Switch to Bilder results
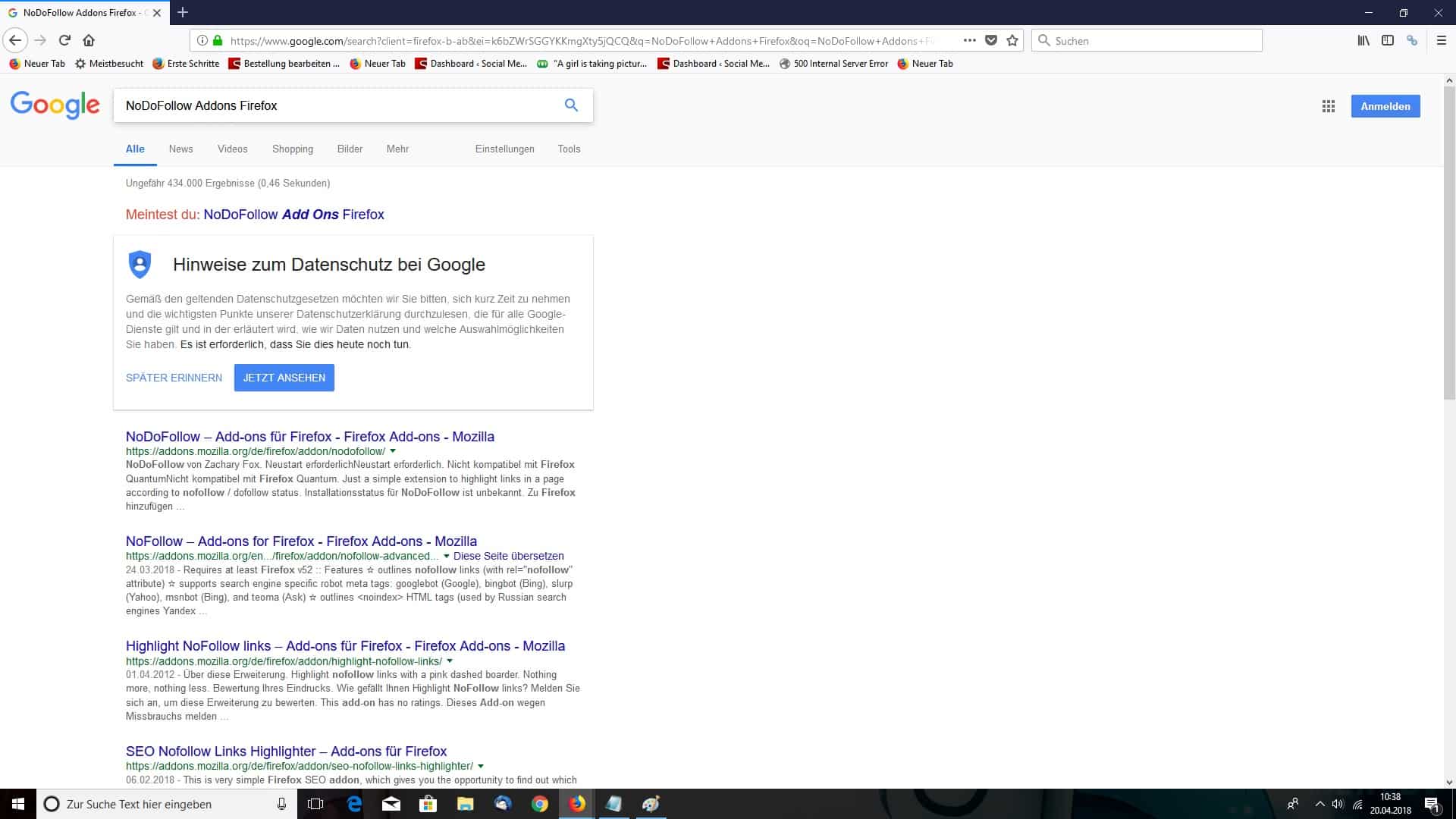Viewport: 1456px width, 819px height. coord(350,149)
